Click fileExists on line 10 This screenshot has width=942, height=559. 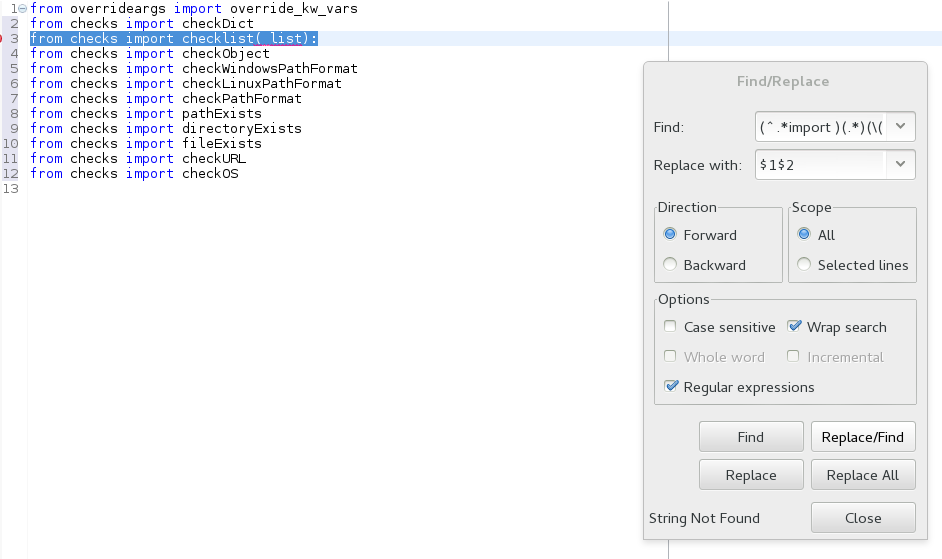222,144
